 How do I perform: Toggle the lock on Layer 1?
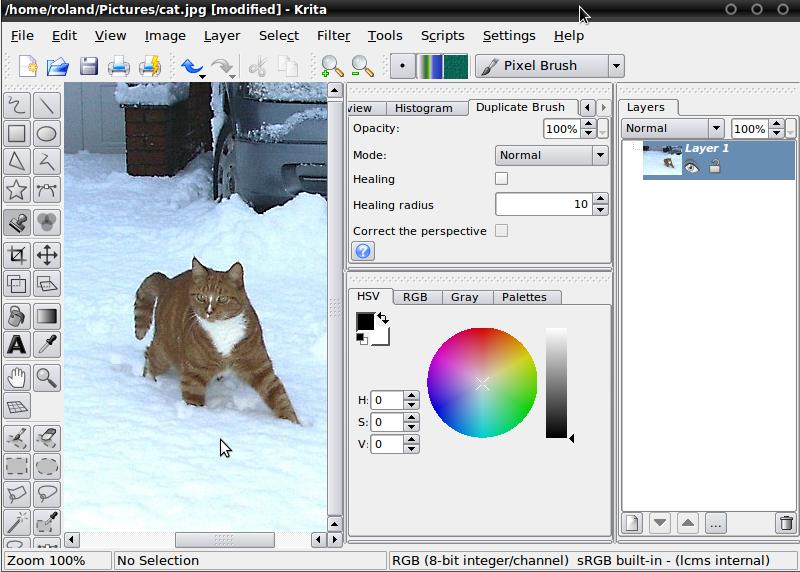[714, 167]
